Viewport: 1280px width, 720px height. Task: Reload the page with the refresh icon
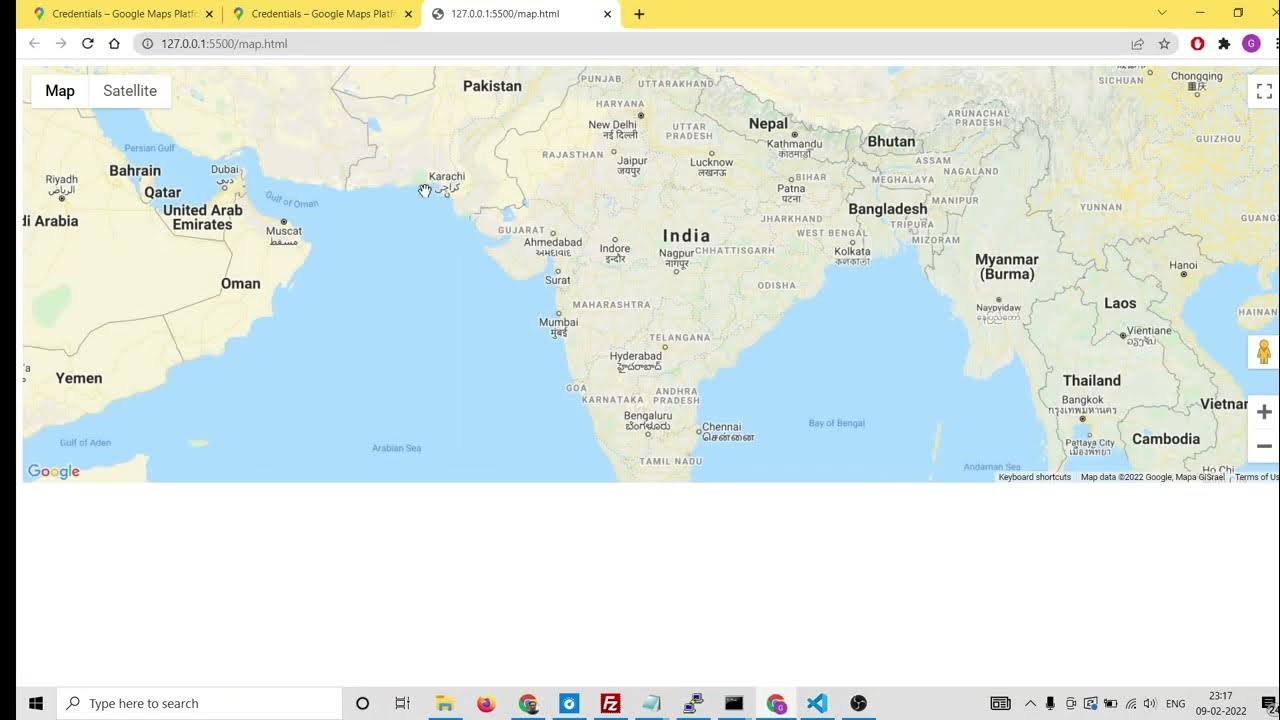[x=88, y=44]
